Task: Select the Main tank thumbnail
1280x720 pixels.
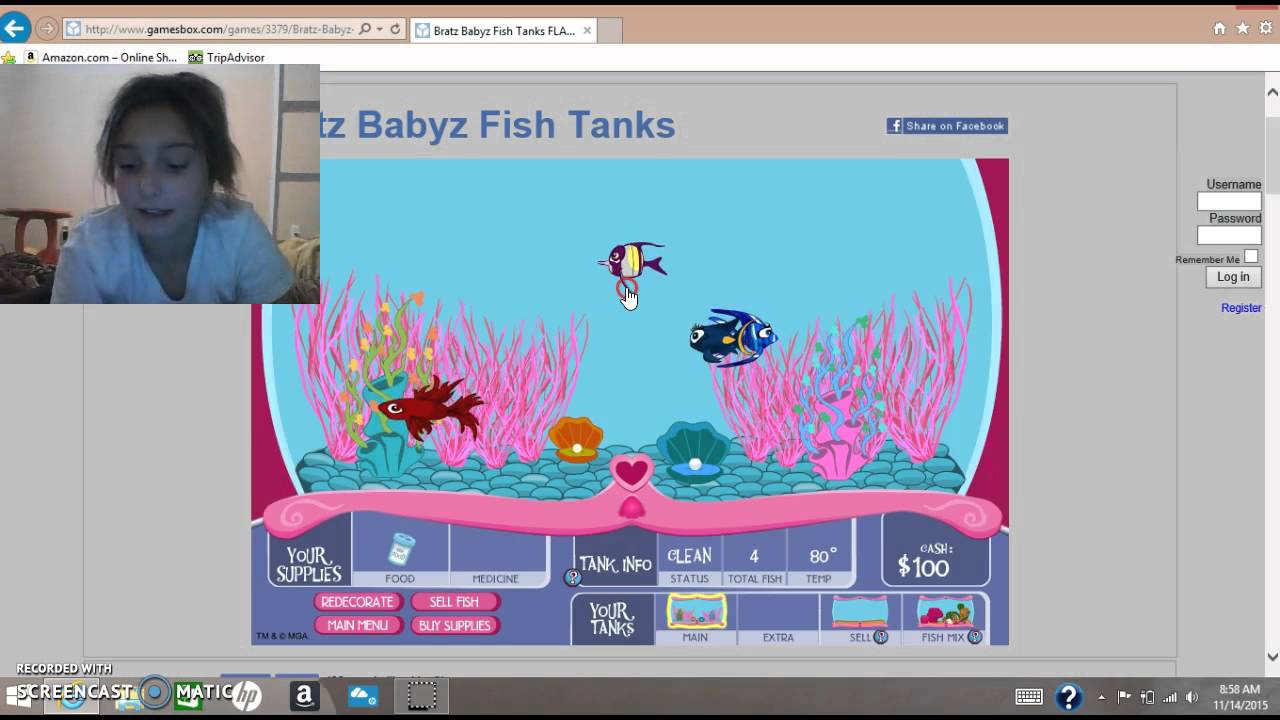Action: point(696,611)
